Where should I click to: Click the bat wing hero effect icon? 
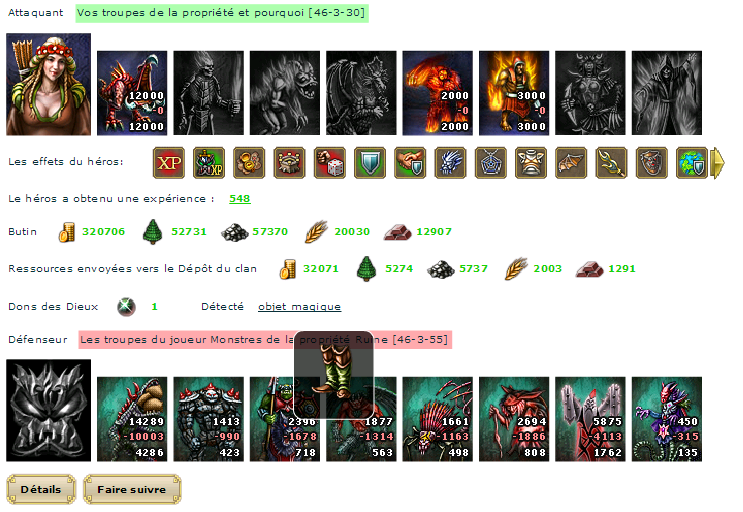(571, 163)
